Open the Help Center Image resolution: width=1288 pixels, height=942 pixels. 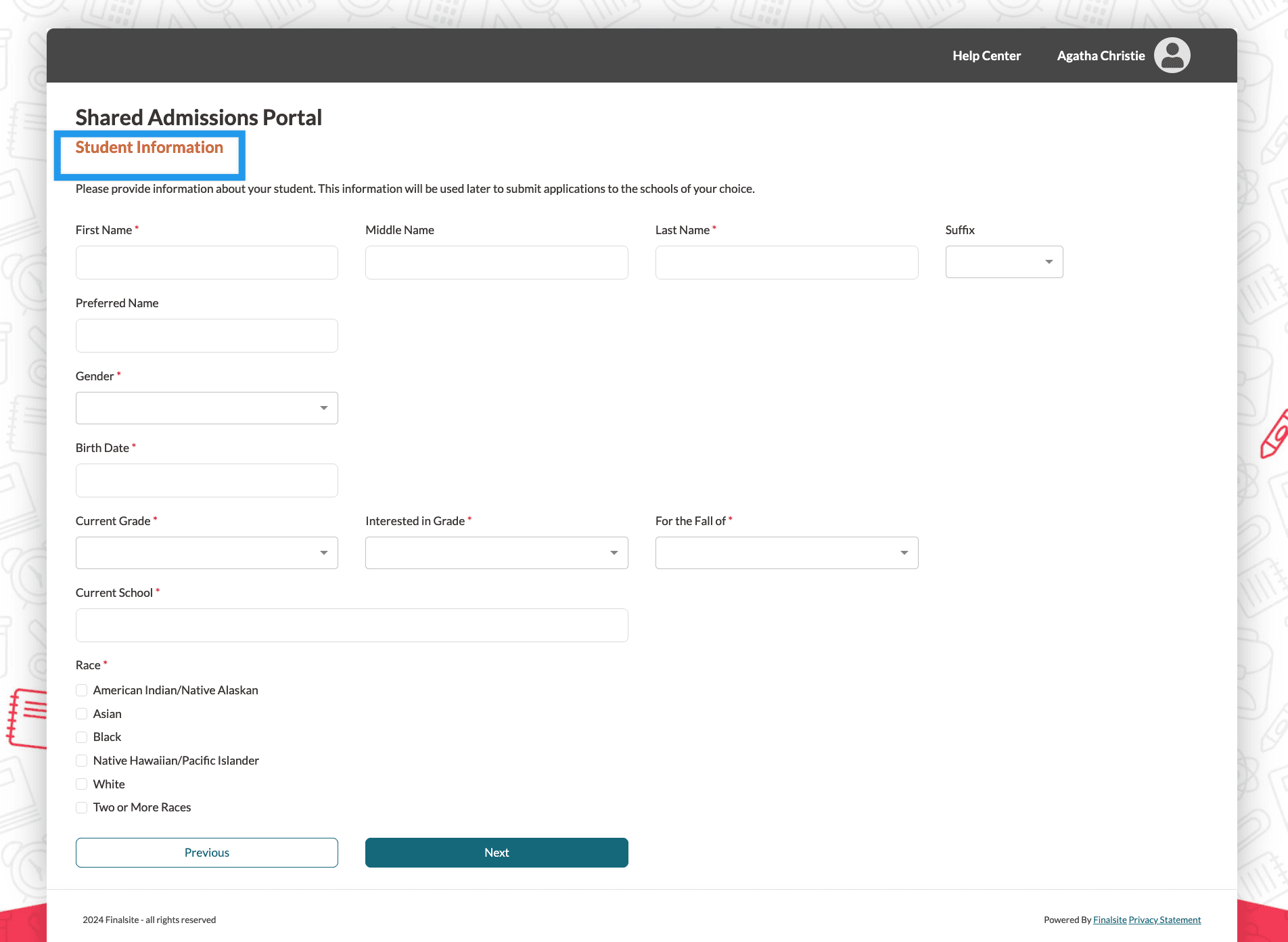[x=986, y=55]
